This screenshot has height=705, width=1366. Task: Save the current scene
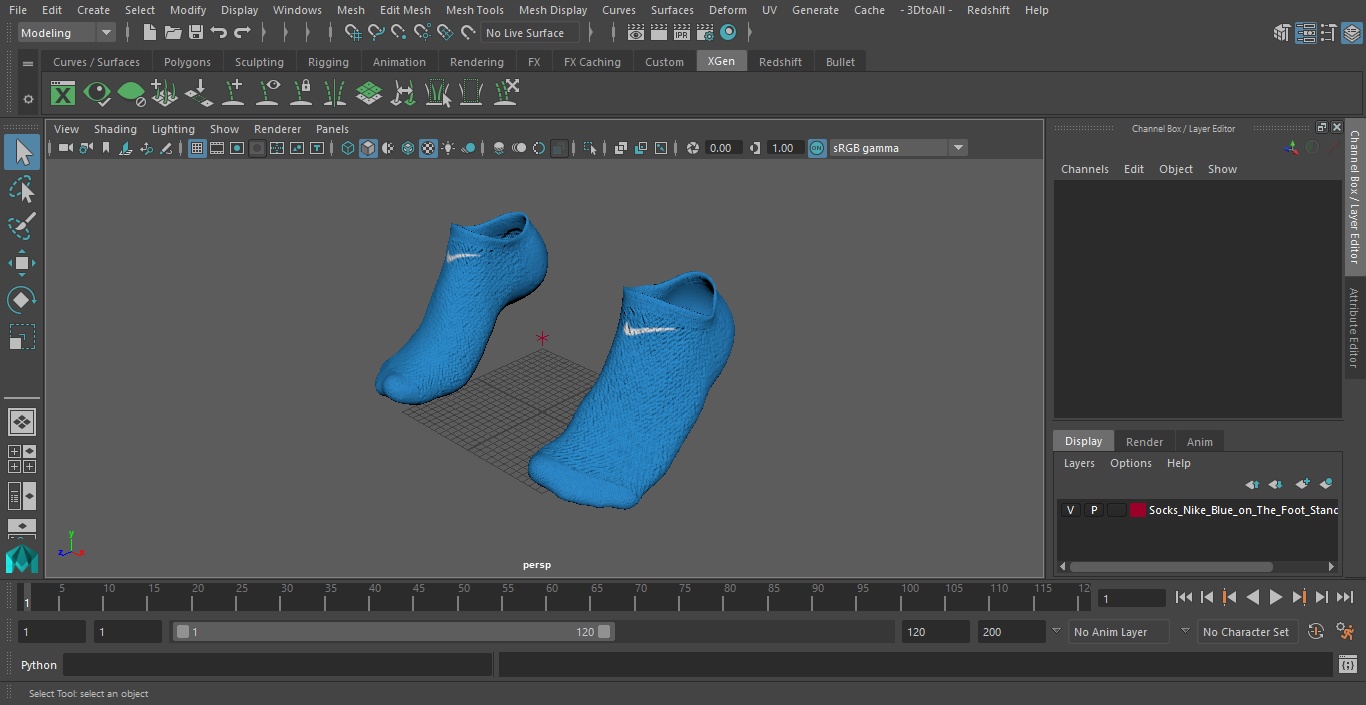196,33
